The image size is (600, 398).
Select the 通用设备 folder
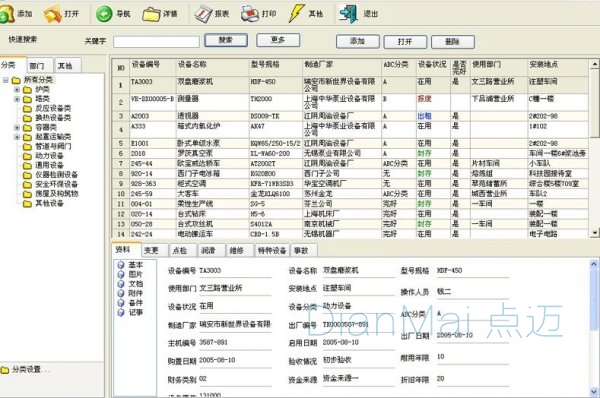43,165
